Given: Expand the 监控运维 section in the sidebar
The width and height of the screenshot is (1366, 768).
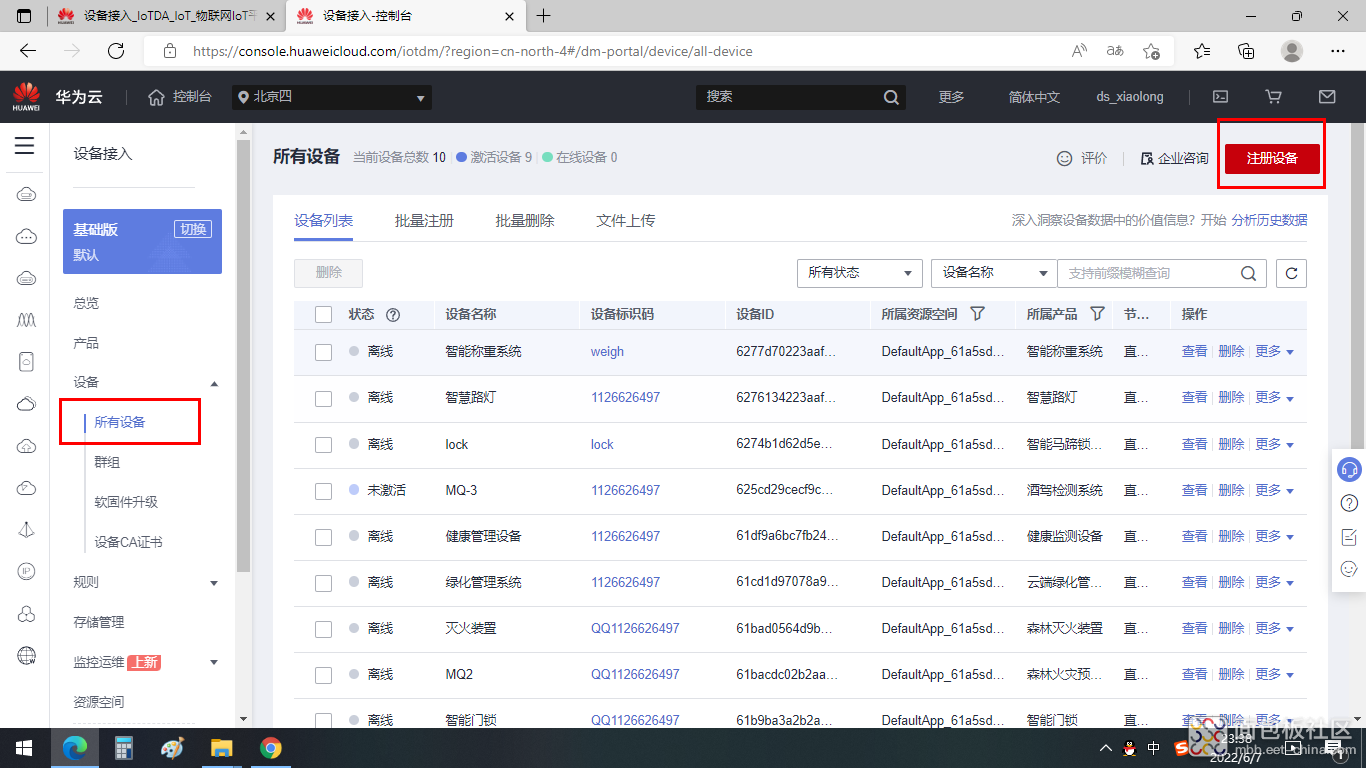Looking at the screenshot, I should click(214, 662).
